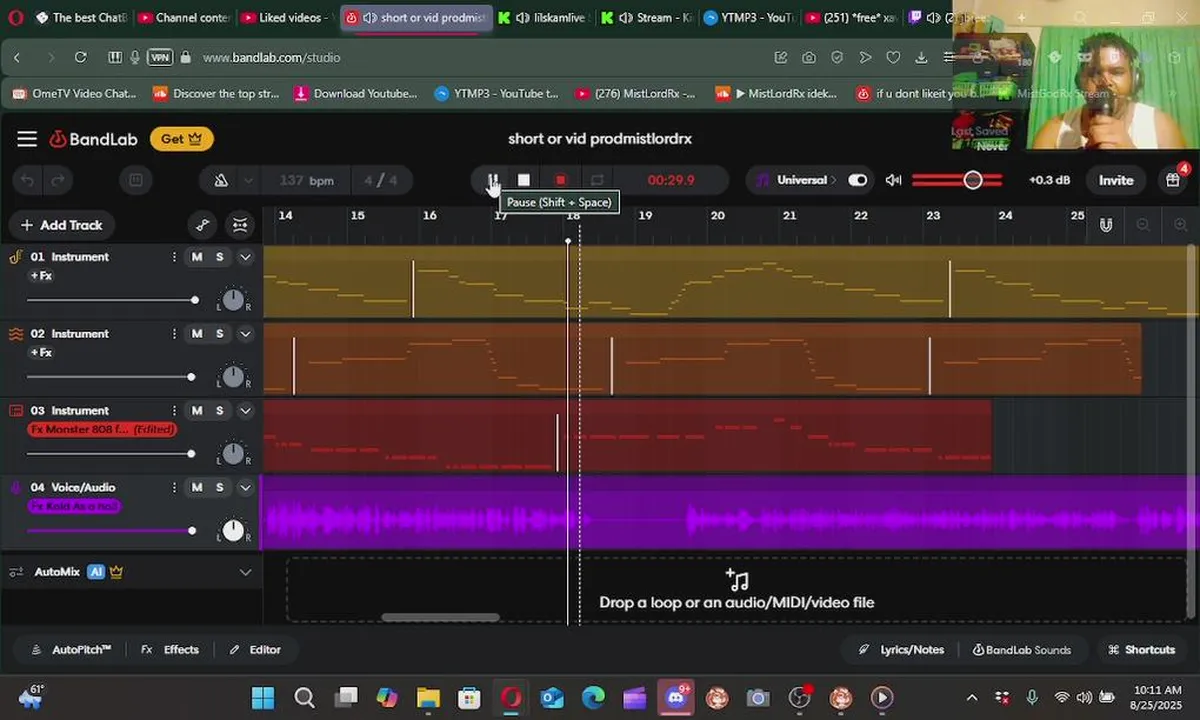1200x720 pixels.
Task: Solo track 02 Instrument
Action: pos(220,334)
